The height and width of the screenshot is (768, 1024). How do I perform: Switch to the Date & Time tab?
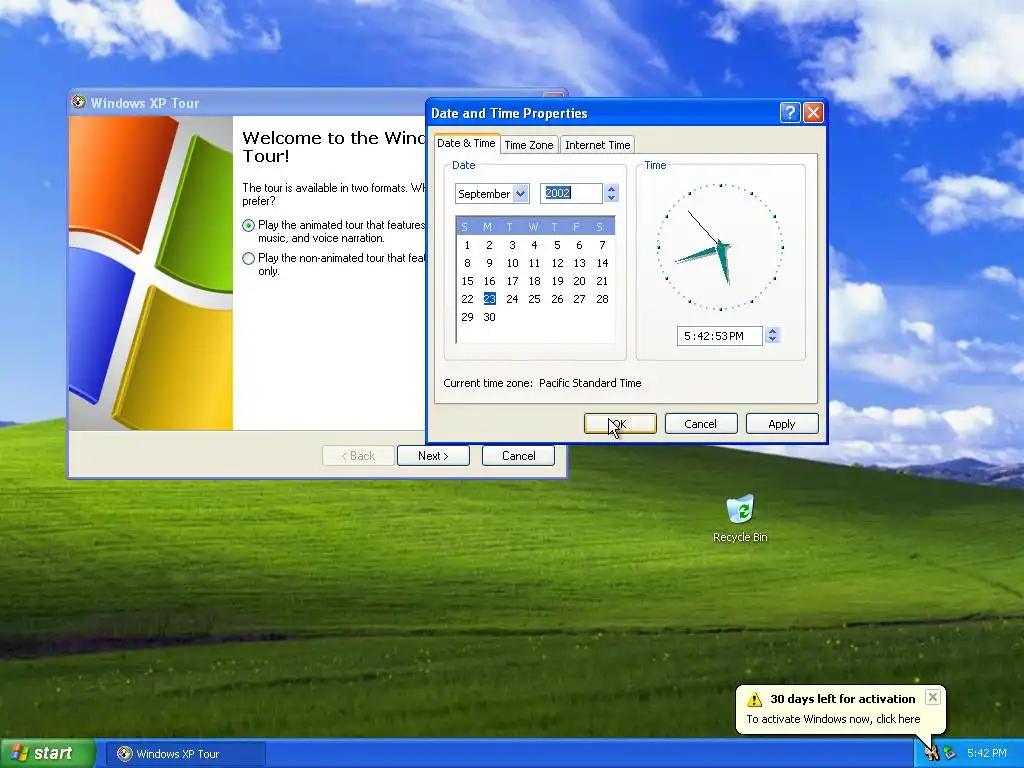click(x=466, y=143)
